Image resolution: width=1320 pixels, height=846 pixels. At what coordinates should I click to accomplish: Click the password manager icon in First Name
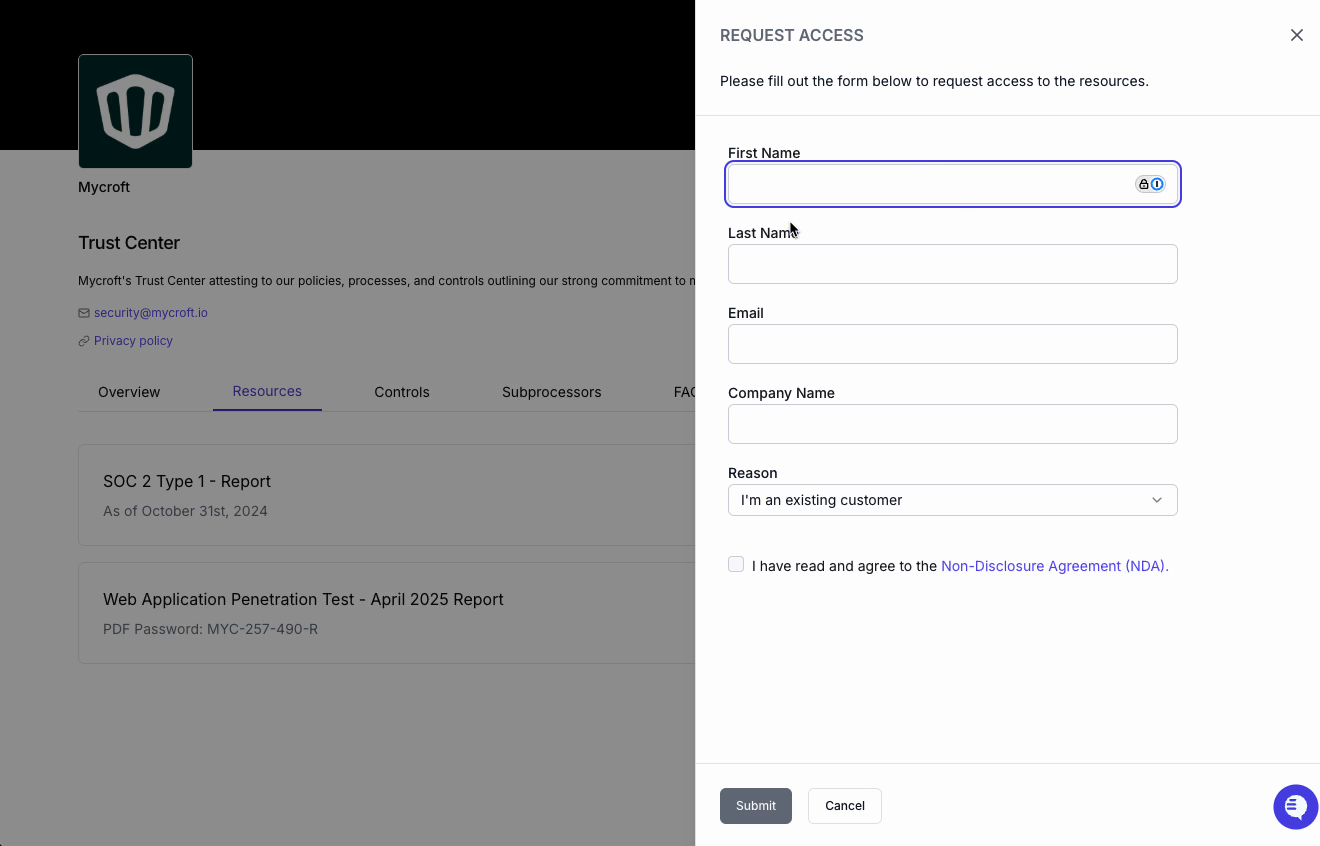point(1150,184)
